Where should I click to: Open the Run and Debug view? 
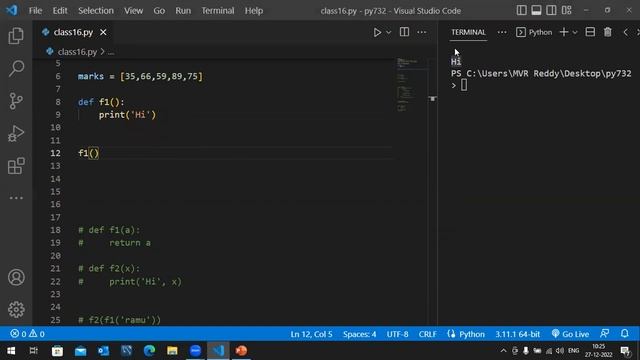tap(16, 133)
